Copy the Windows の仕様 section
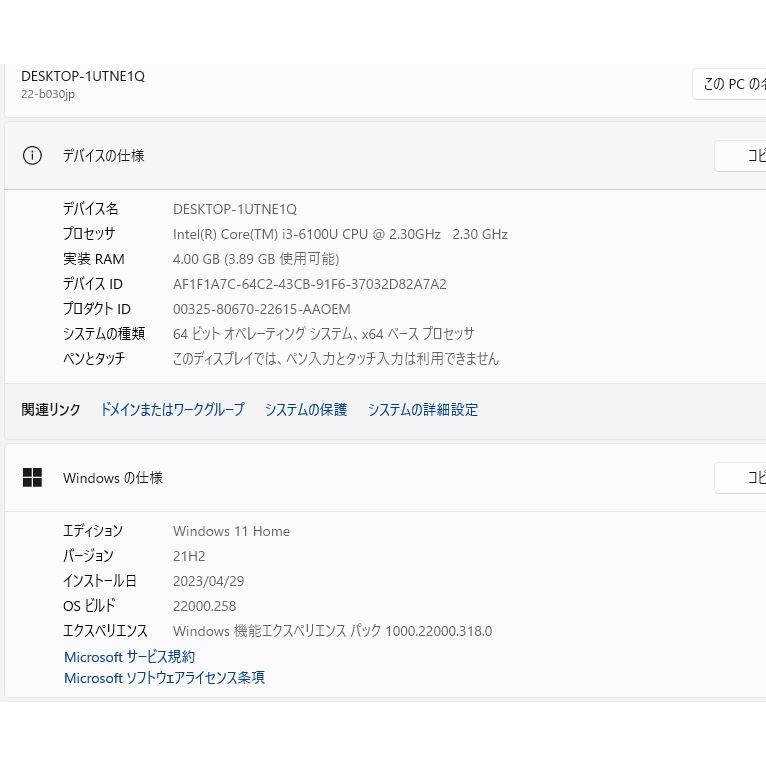Viewport: 766px width, 766px height. tap(740, 477)
